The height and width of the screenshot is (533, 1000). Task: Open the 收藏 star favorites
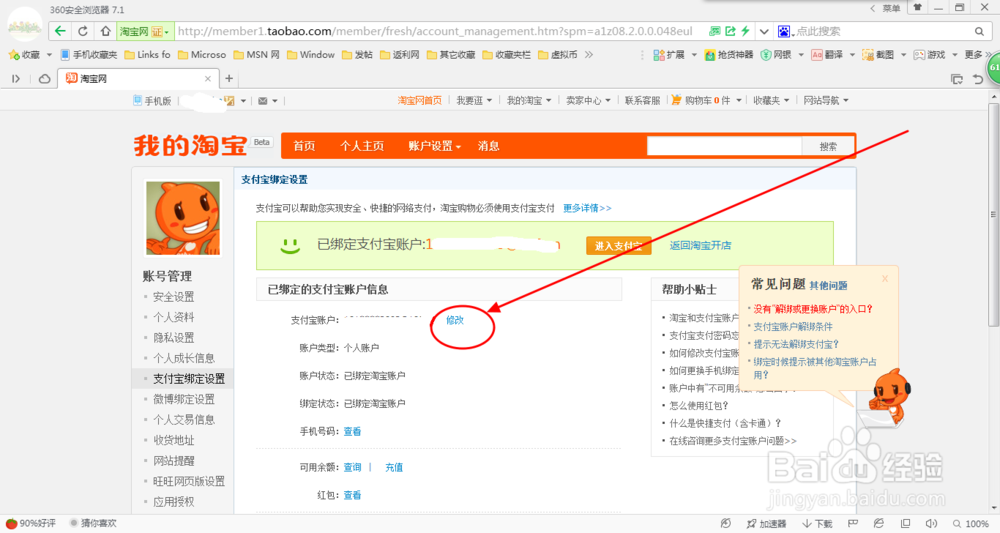point(24,55)
